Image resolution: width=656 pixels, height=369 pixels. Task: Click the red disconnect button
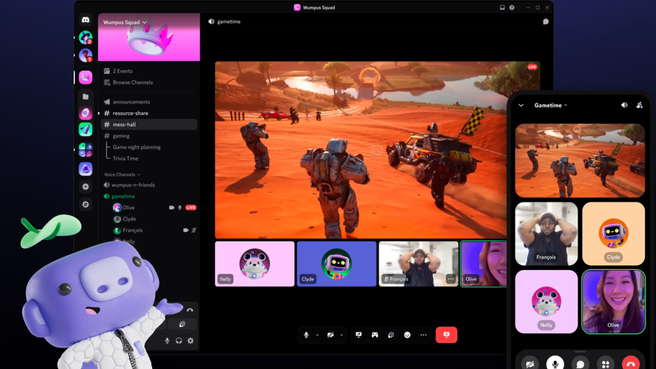[x=446, y=335]
